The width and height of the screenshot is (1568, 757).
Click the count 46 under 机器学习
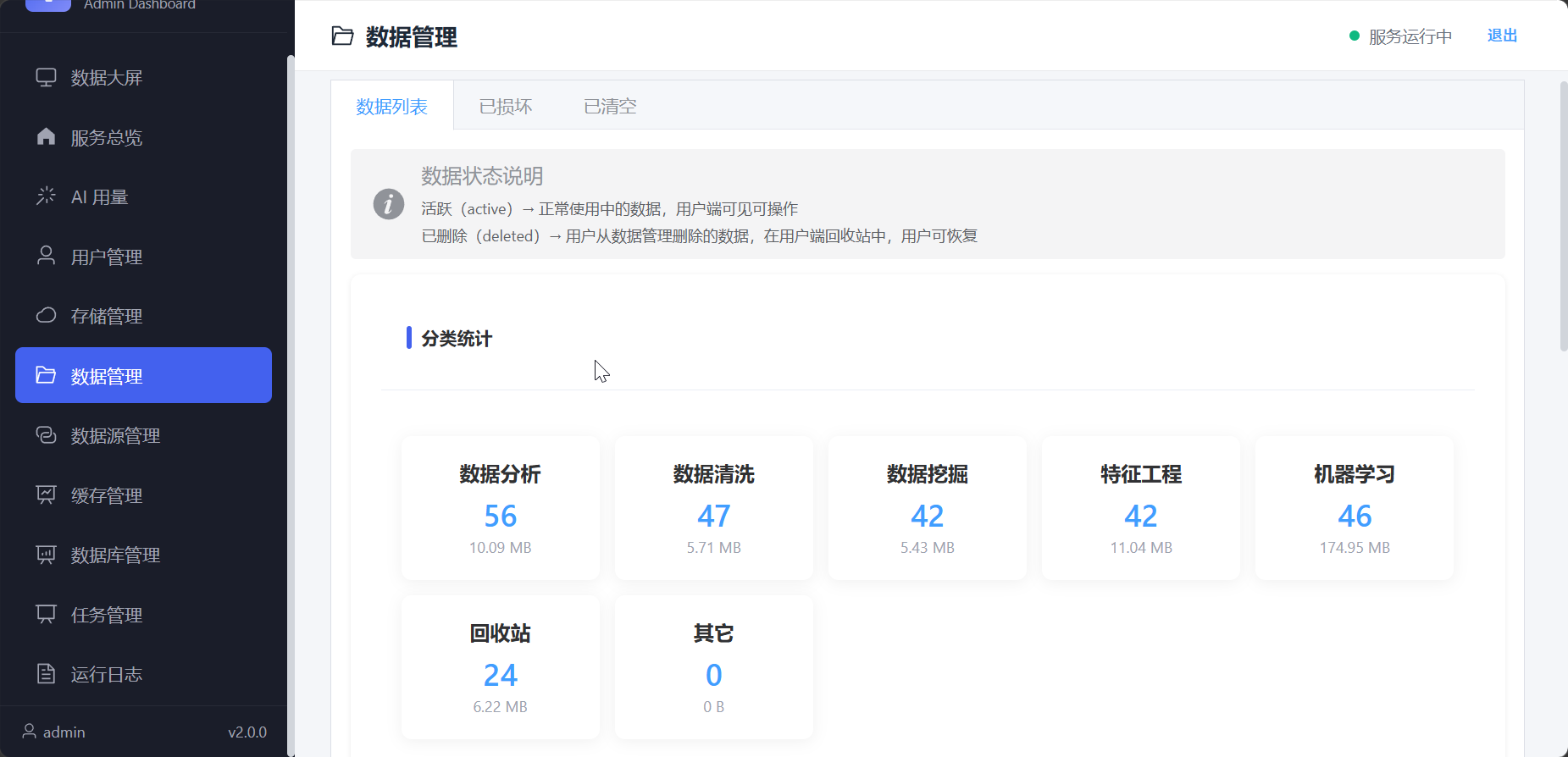(1355, 516)
